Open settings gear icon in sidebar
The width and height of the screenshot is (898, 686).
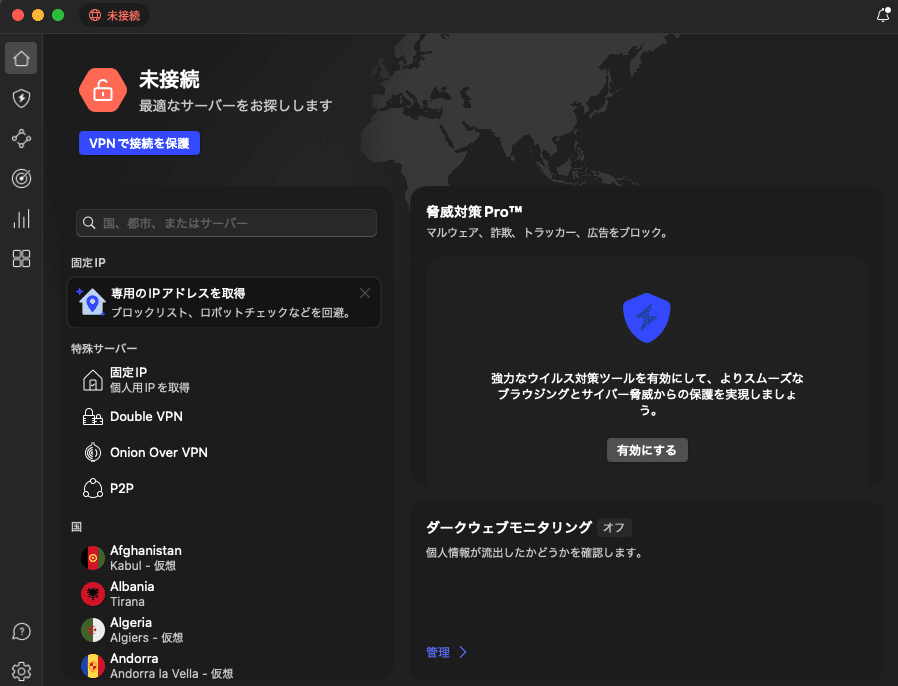[x=21, y=670]
